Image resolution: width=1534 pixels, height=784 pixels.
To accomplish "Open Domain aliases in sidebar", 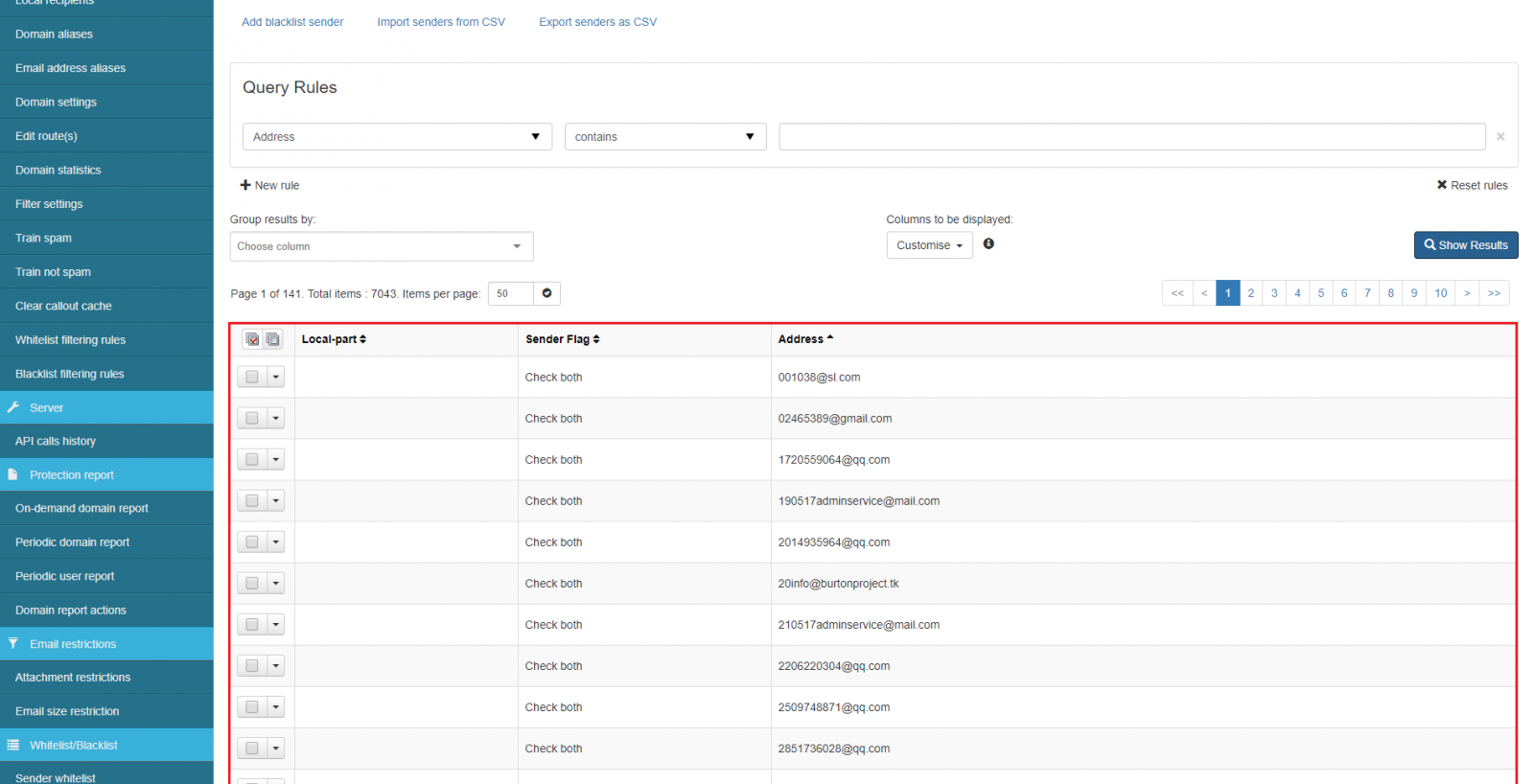I will [x=106, y=35].
